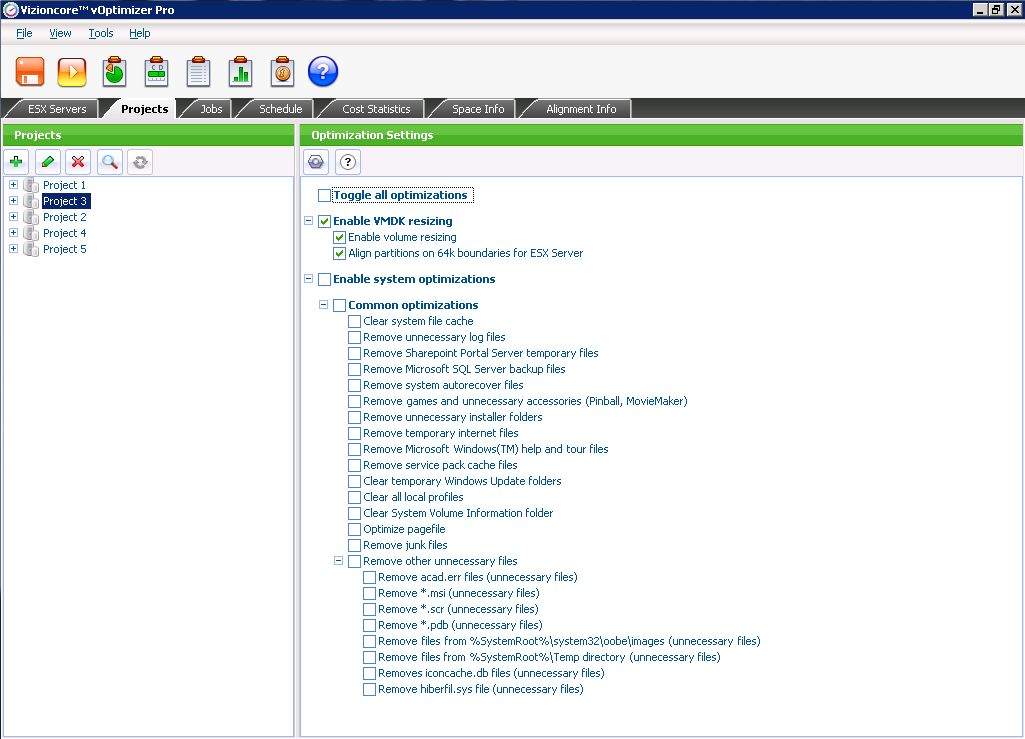Open the Tools menu
The width and height of the screenshot is (1025, 739).
click(x=101, y=33)
